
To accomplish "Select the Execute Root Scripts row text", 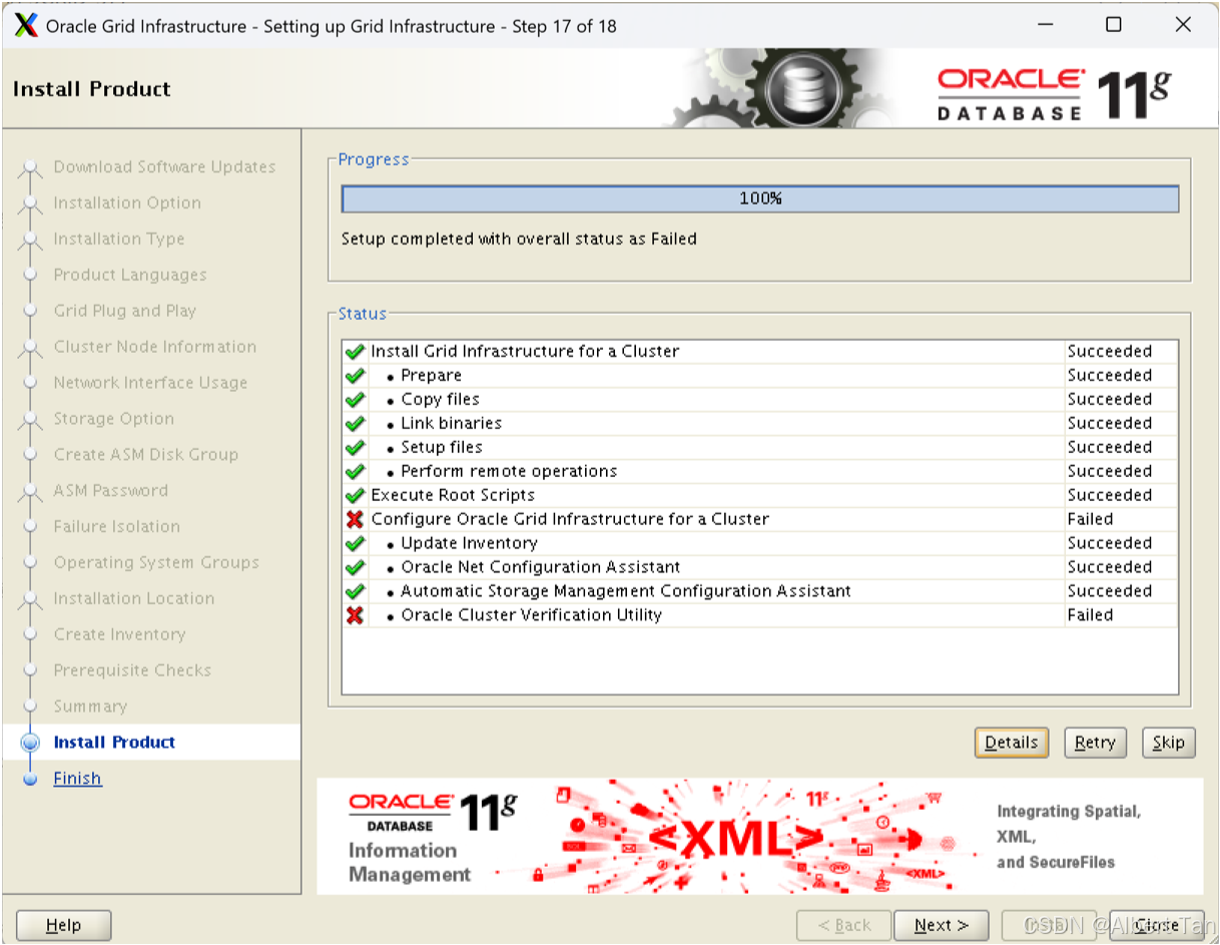I will (453, 495).
